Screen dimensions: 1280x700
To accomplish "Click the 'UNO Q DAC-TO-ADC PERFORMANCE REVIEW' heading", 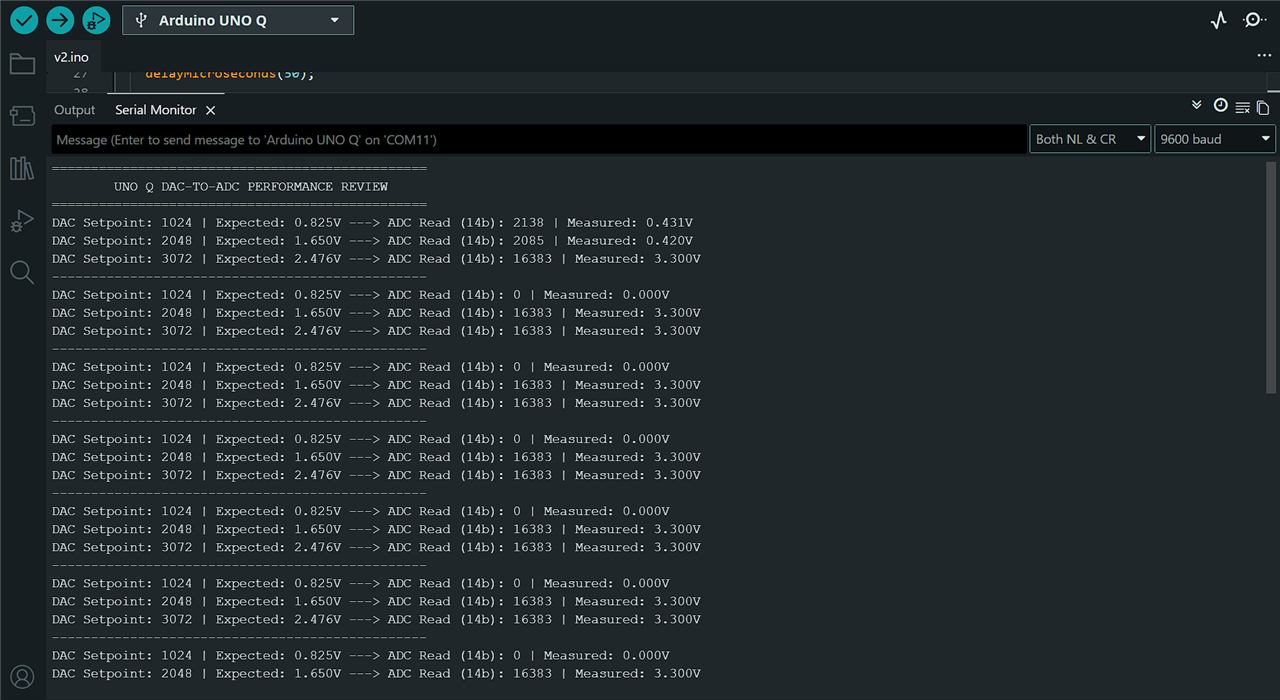I will (x=251, y=186).
